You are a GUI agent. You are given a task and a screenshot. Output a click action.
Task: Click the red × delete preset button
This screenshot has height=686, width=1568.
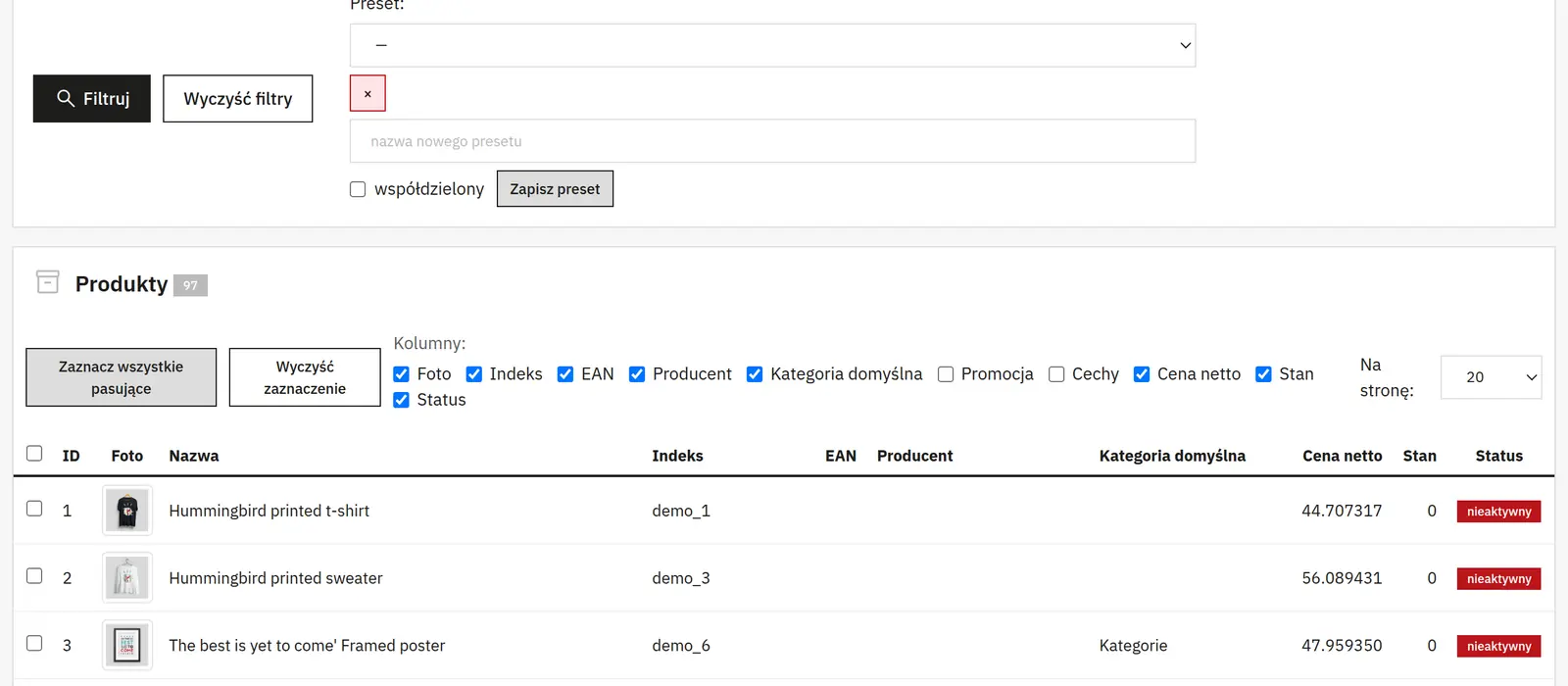[x=367, y=94]
